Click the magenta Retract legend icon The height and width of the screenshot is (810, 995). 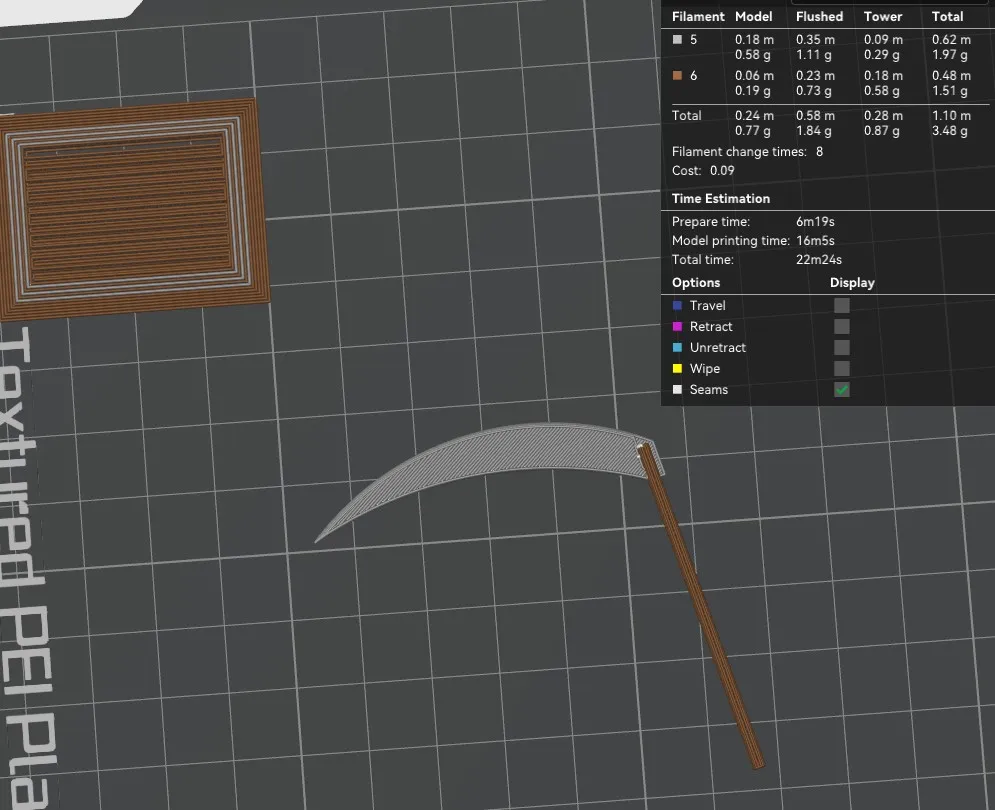coord(678,327)
